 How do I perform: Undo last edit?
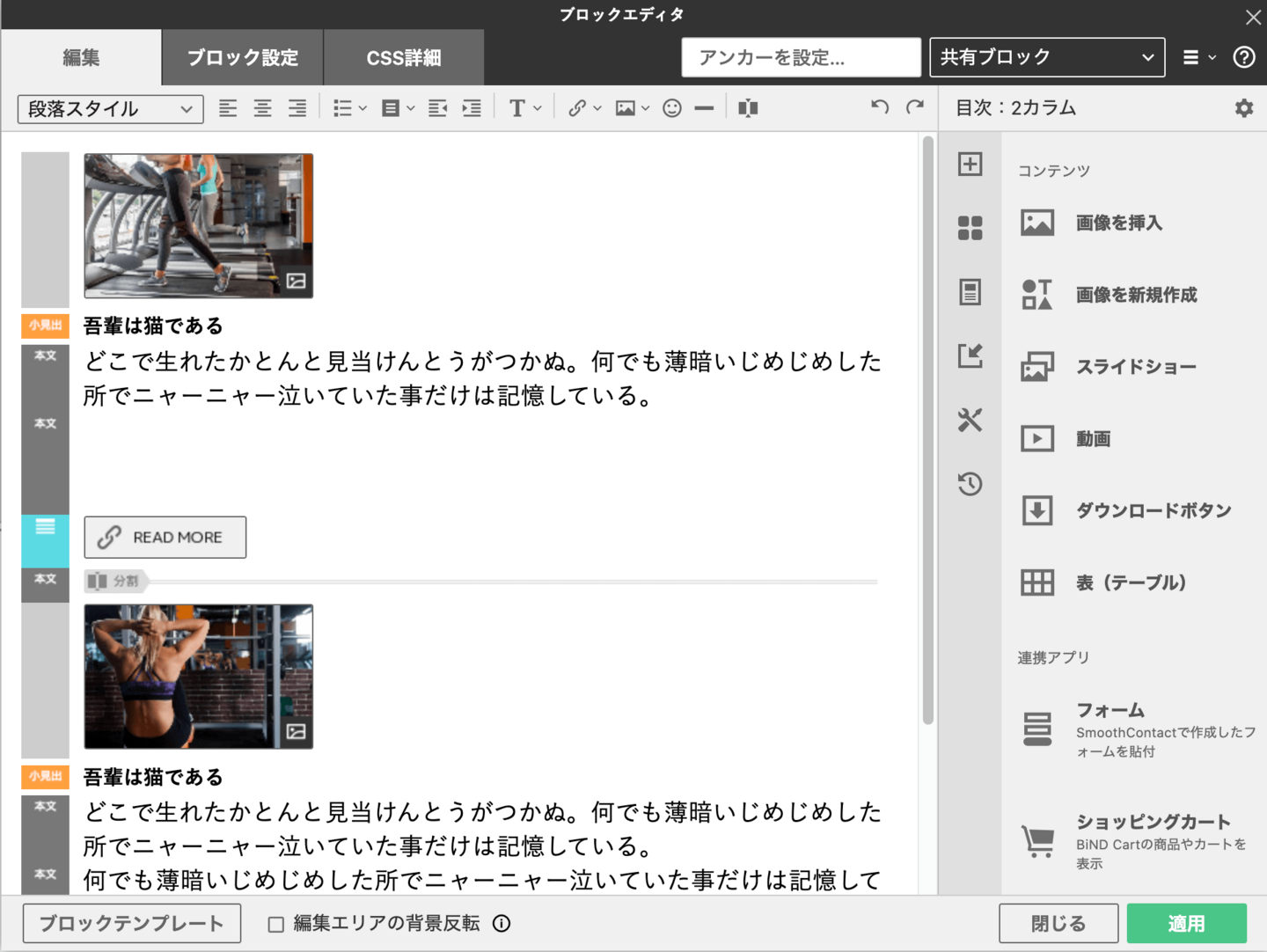(x=880, y=107)
